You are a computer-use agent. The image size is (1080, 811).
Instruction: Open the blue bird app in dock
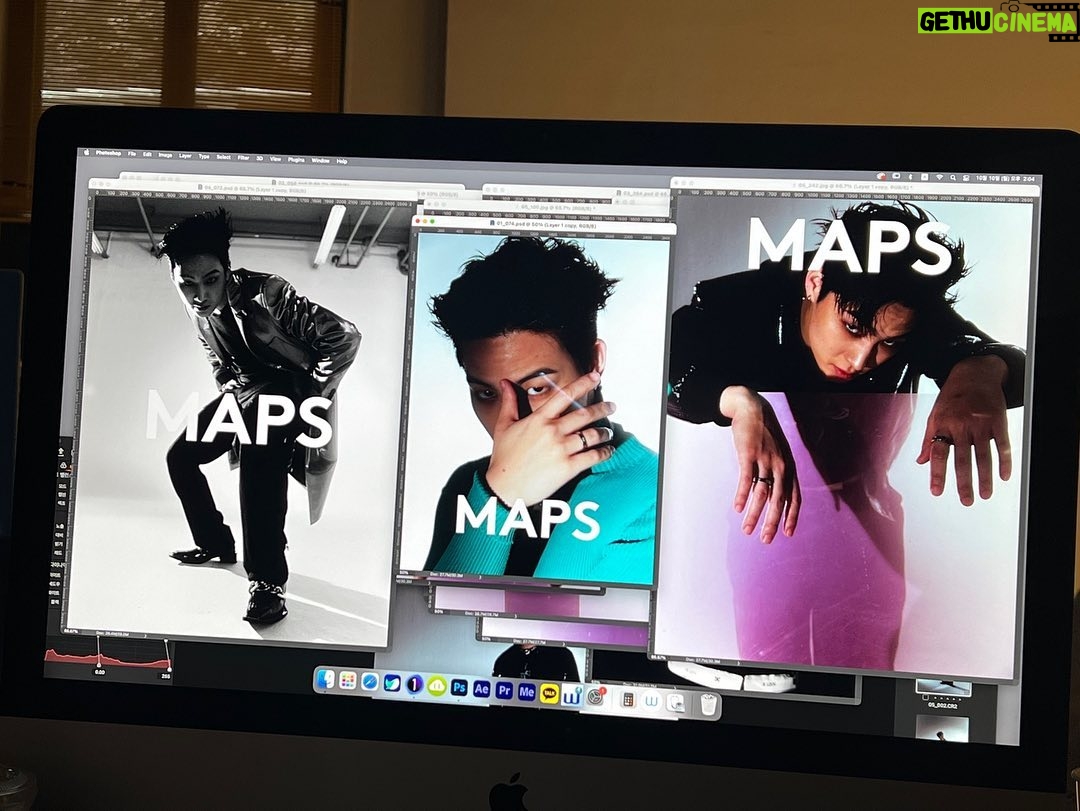(392, 683)
